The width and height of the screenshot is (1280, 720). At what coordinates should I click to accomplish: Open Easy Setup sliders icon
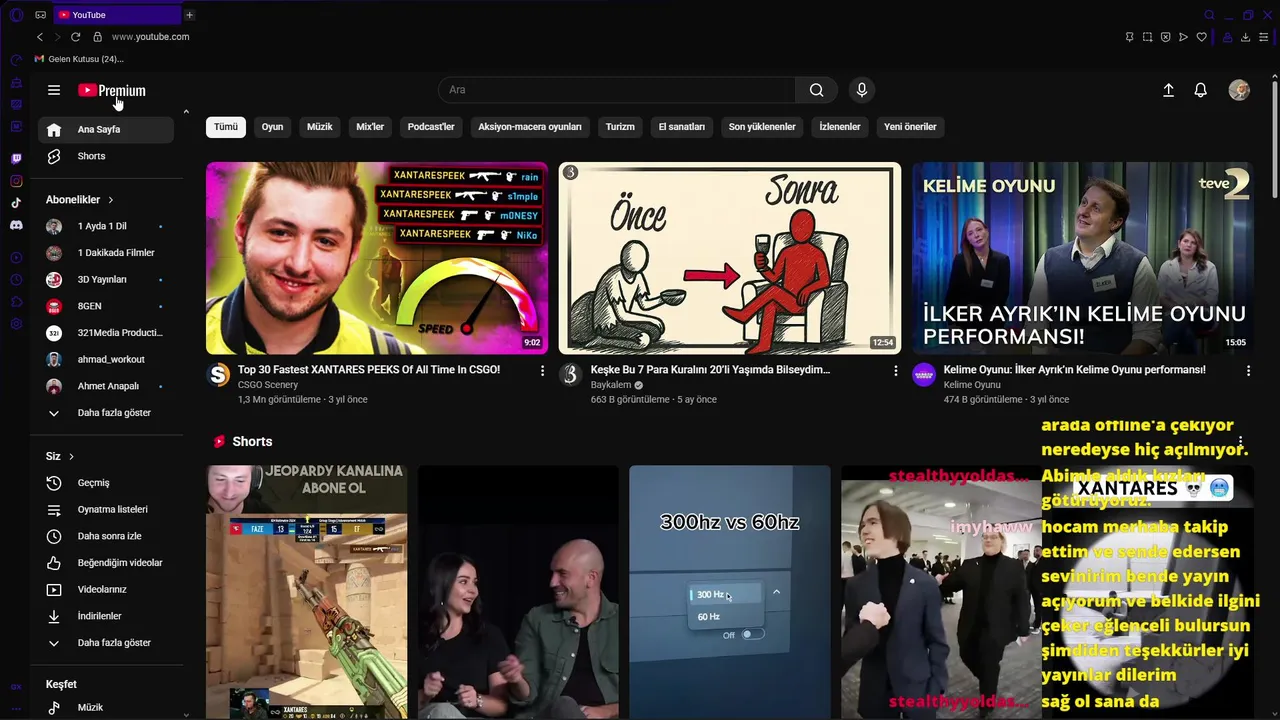(x=1263, y=37)
